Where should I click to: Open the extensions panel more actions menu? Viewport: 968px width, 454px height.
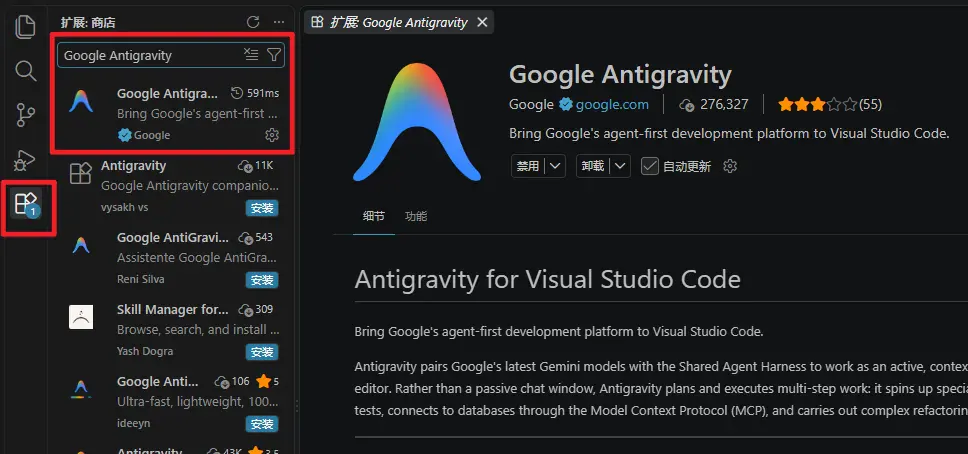[279, 22]
